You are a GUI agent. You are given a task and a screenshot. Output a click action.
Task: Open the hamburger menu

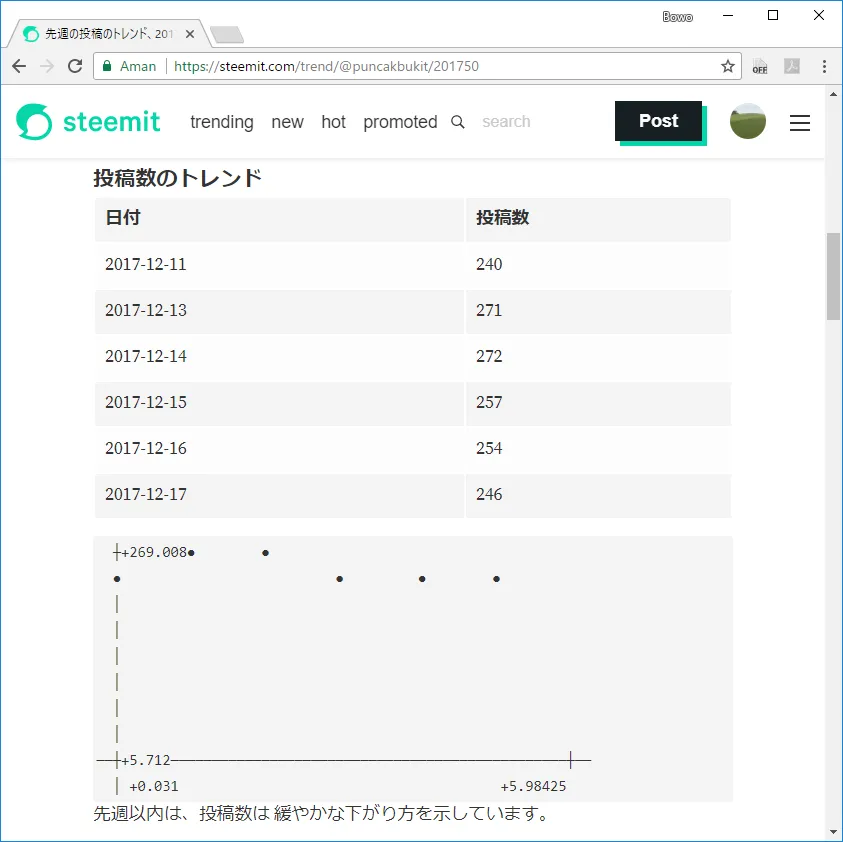[x=799, y=123]
